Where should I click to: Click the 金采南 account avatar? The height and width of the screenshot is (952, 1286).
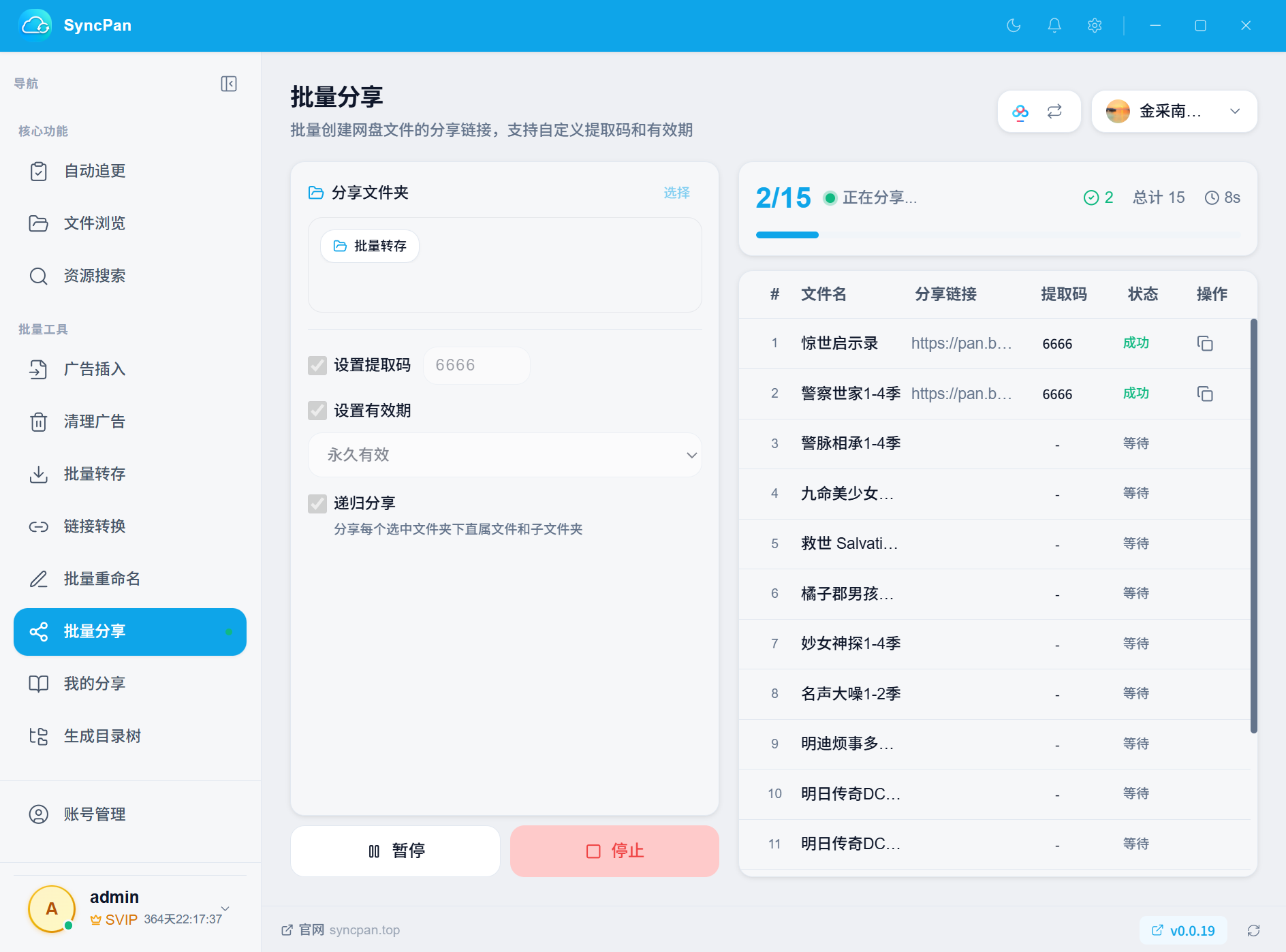coord(1118,111)
